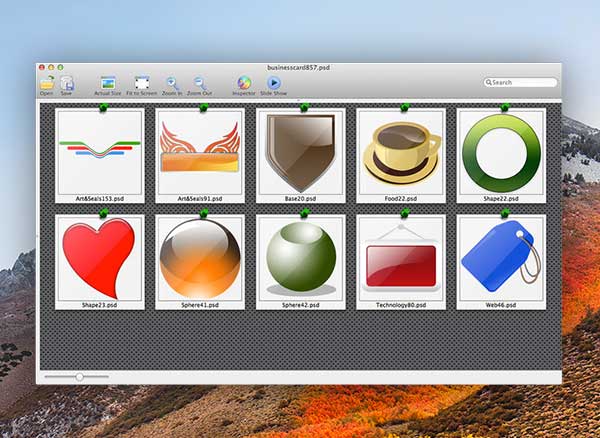This screenshot has height=438, width=600.
Task: Click the green pin above Base20.psd
Action: click(305, 107)
